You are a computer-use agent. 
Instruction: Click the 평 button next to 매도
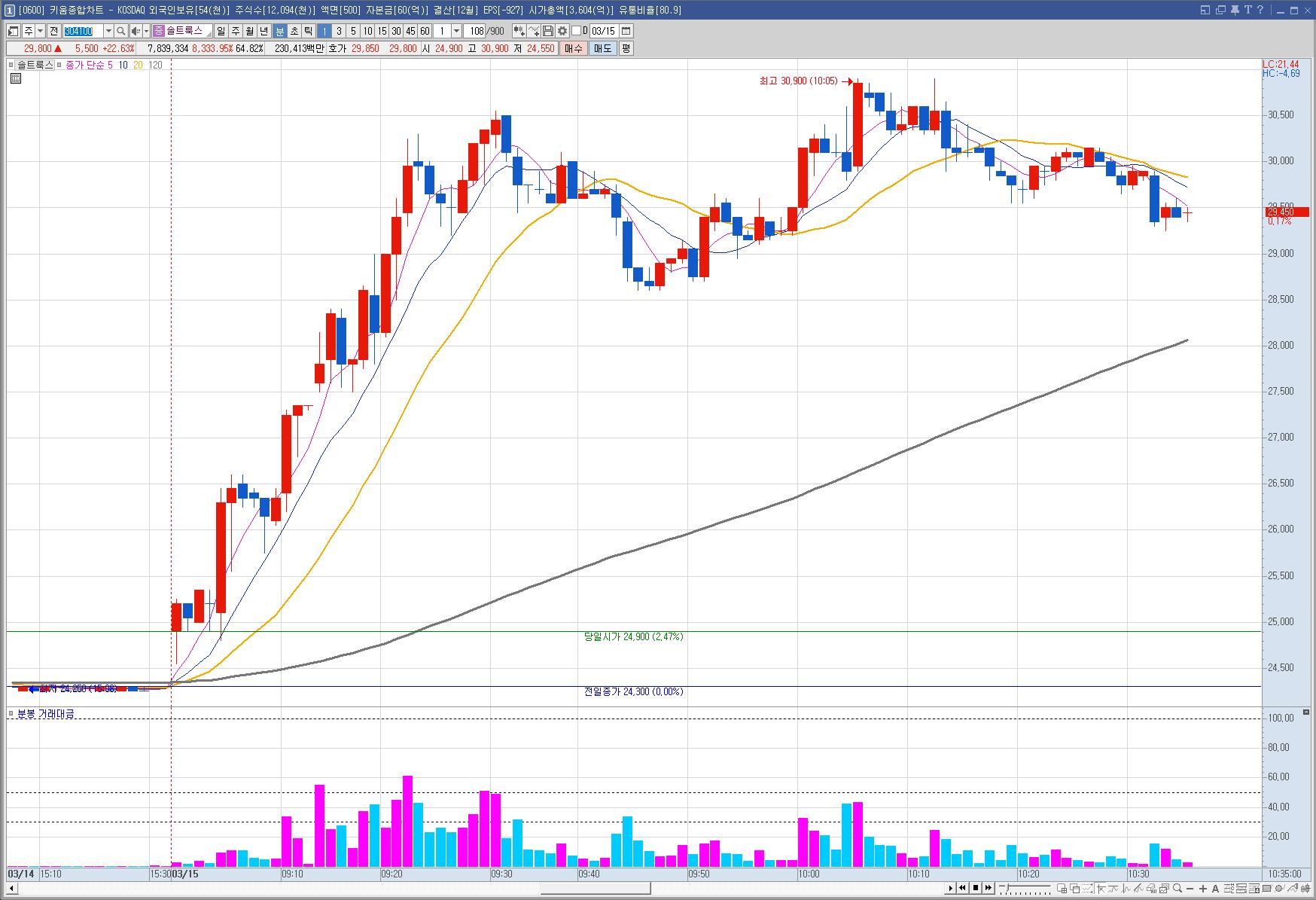click(626, 48)
